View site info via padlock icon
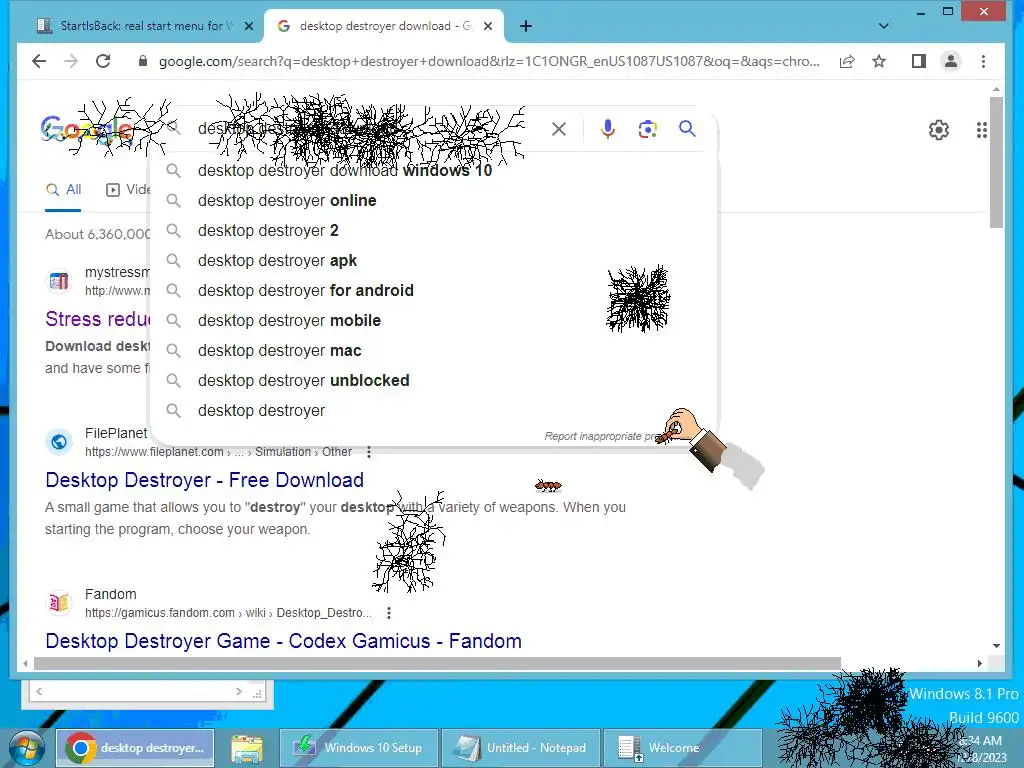The width and height of the screenshot is (1024, 768). pos(142,61)
